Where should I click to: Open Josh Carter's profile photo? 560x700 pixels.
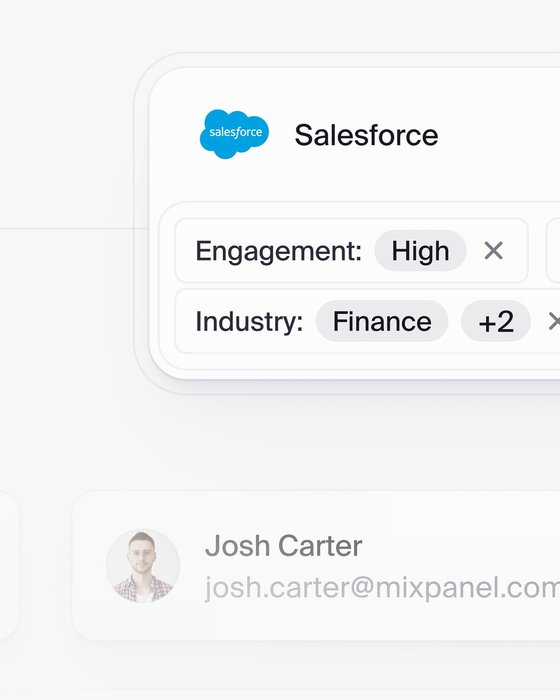click(x=143, y=566)
